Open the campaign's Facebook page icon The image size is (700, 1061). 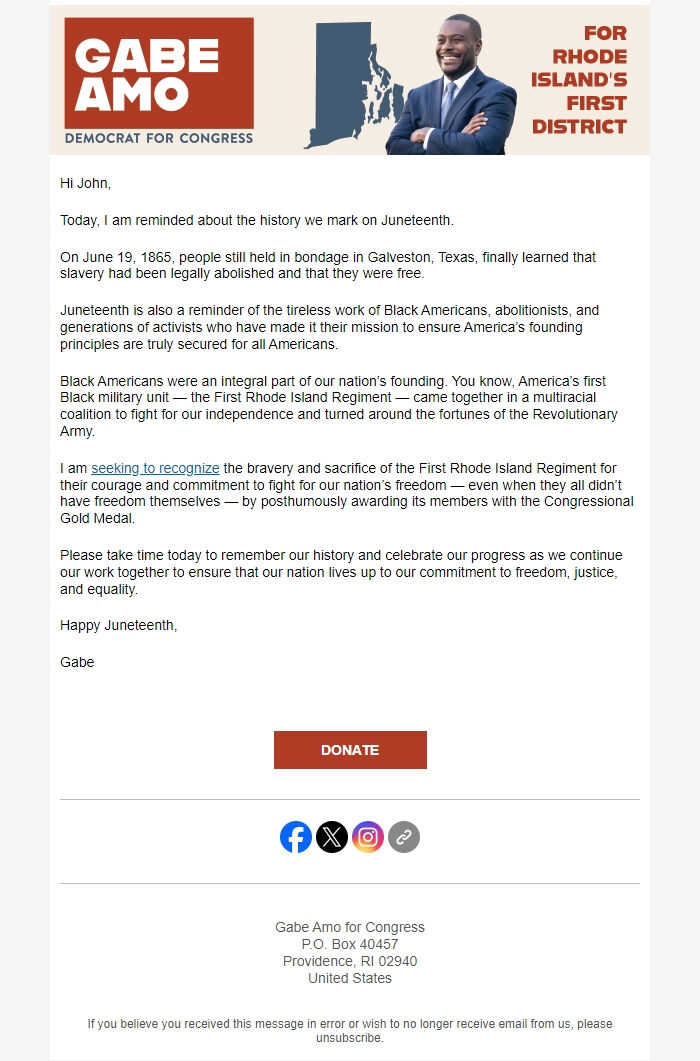point(295,838)
